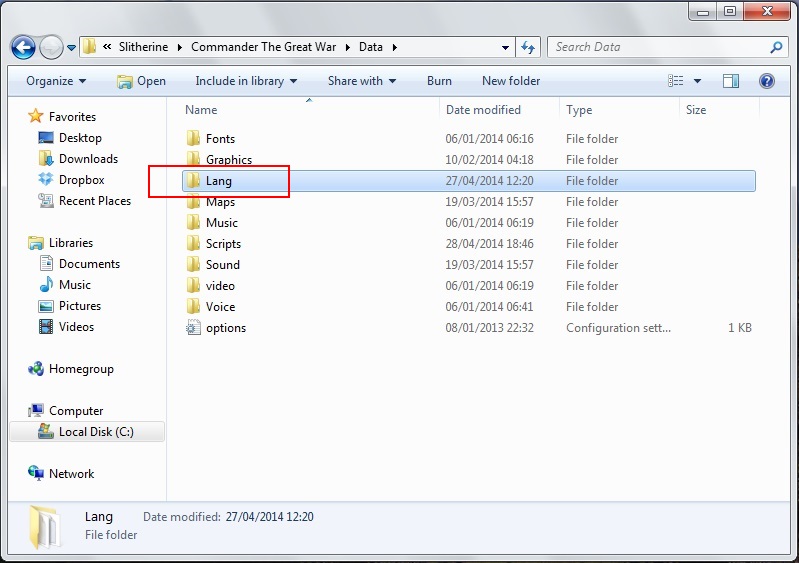
Task: Select the Lang folder icon
Action: [193, 181]
